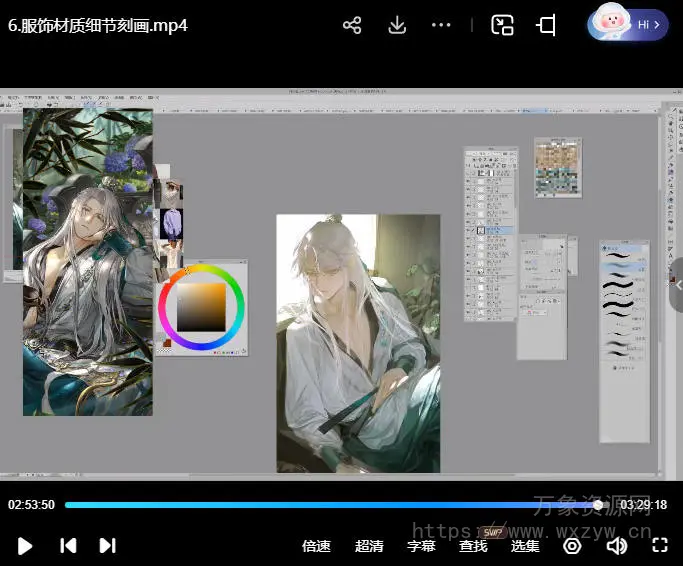Enable picture-in-picture mini window mode

502,26
